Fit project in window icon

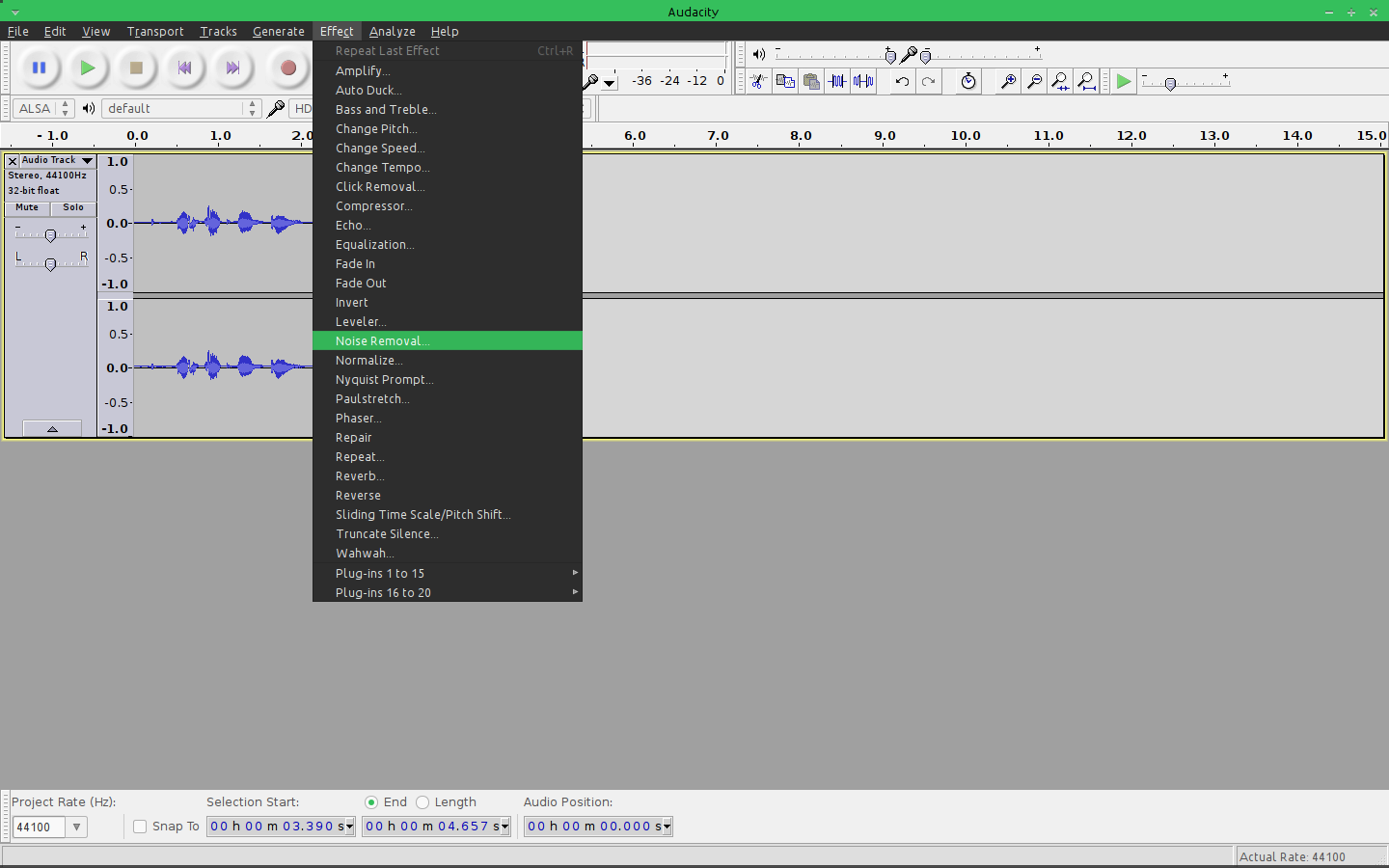click(1086, 81)
